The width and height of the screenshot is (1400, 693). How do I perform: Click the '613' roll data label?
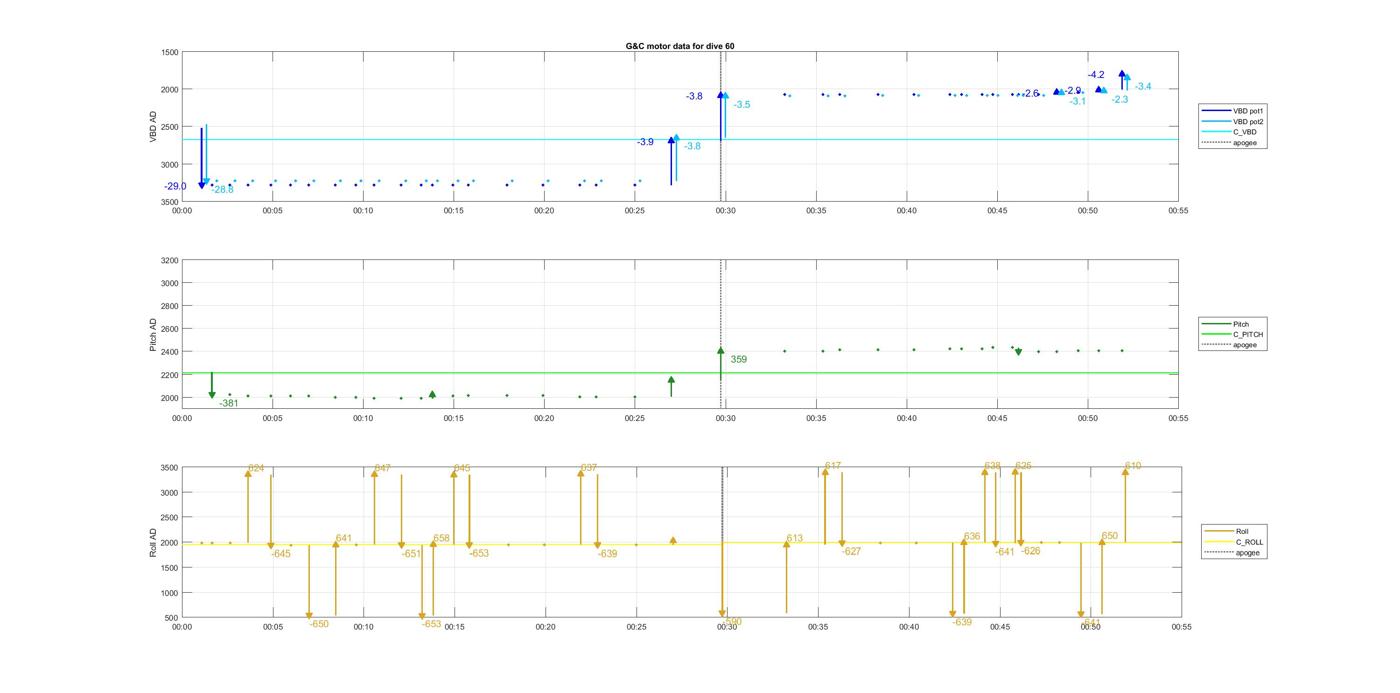coord(795,538)
